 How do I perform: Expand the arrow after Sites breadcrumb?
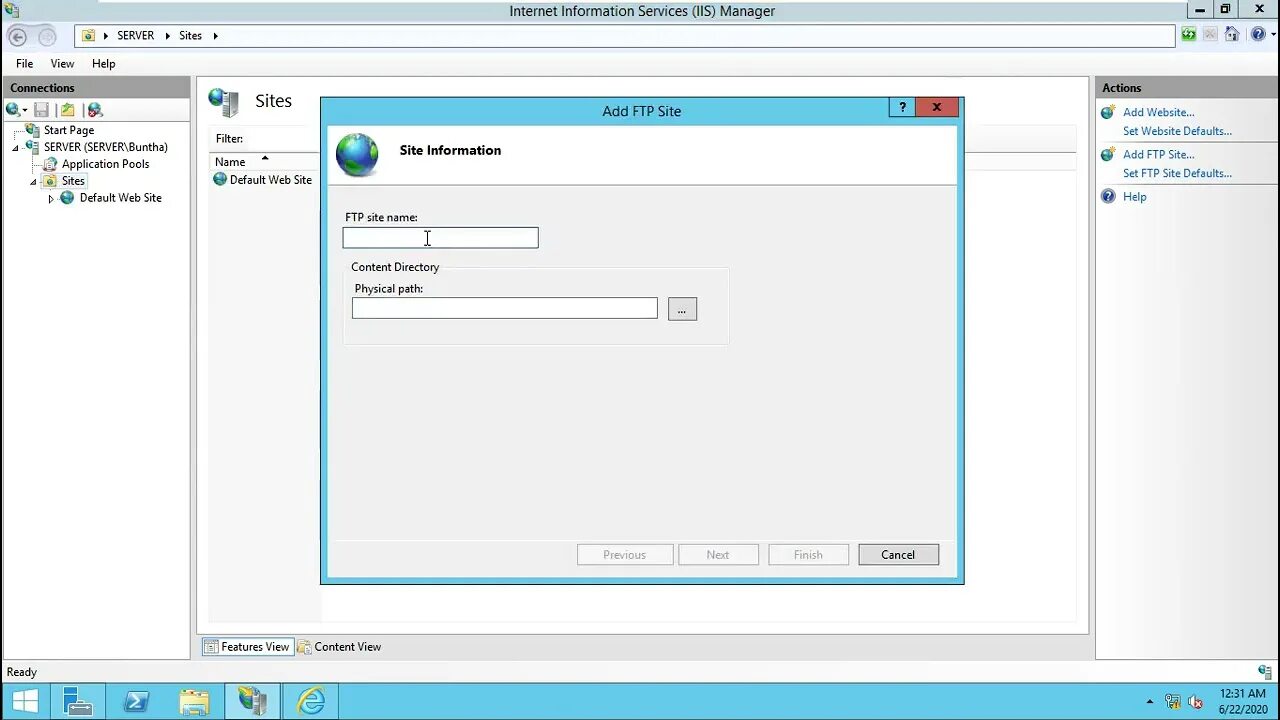(215, 36)
